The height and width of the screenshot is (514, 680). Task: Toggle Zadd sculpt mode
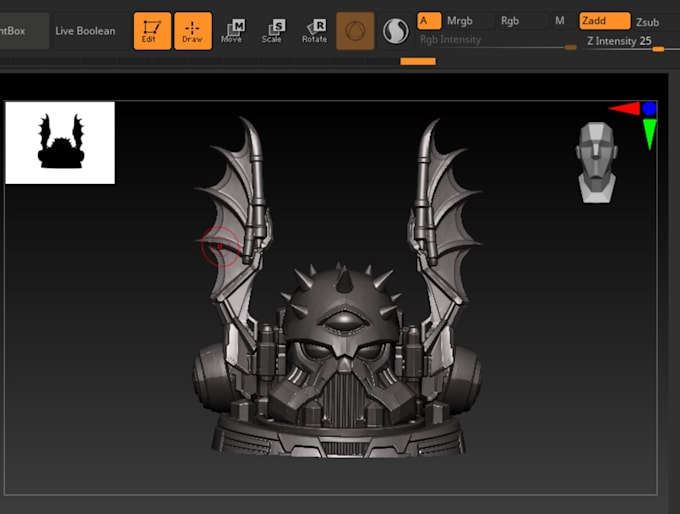click(x=605, y=21)
